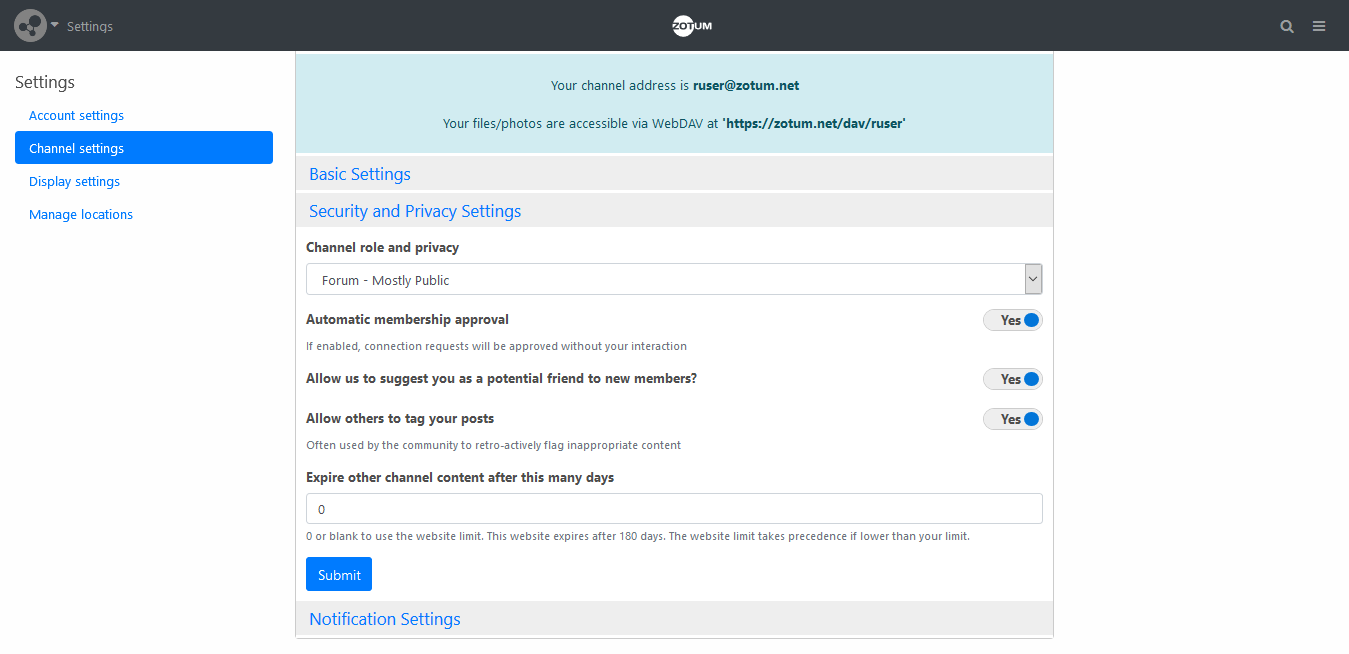Click the Zotum logo in the header
Viewport: 1349px width, 654px height.
click(x=692, y=26)
